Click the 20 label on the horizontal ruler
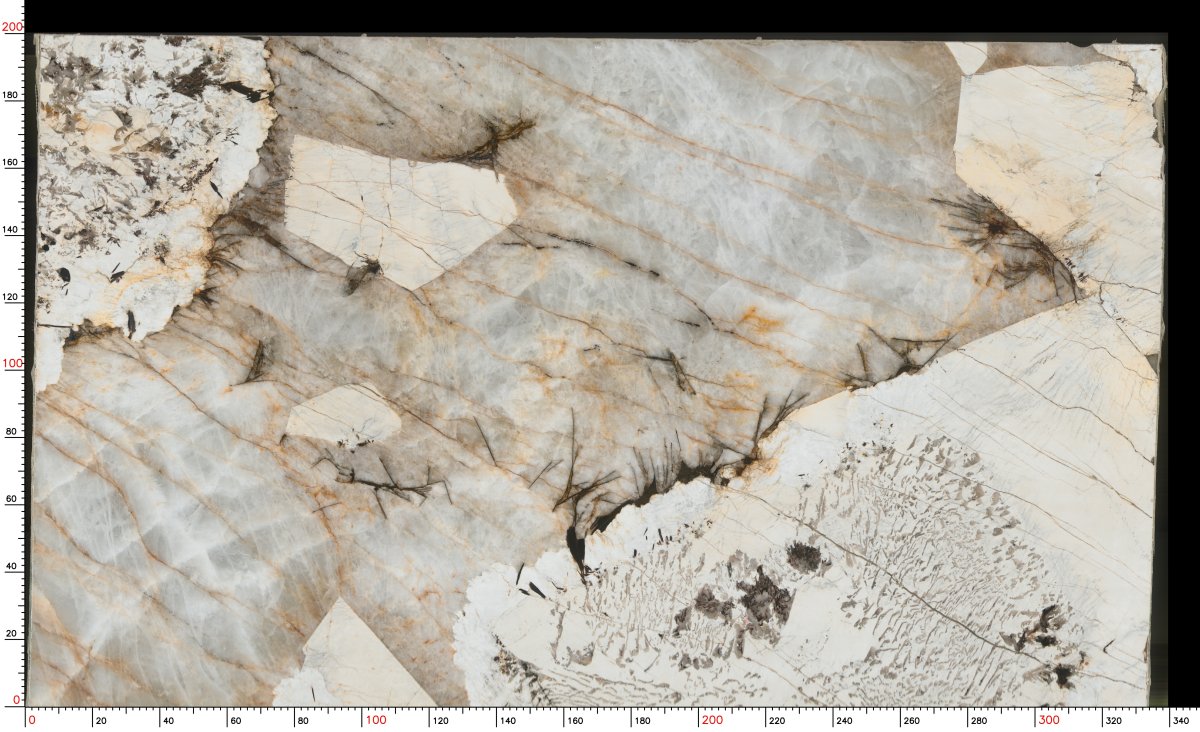1200x732 pixels. coord(99,720)
